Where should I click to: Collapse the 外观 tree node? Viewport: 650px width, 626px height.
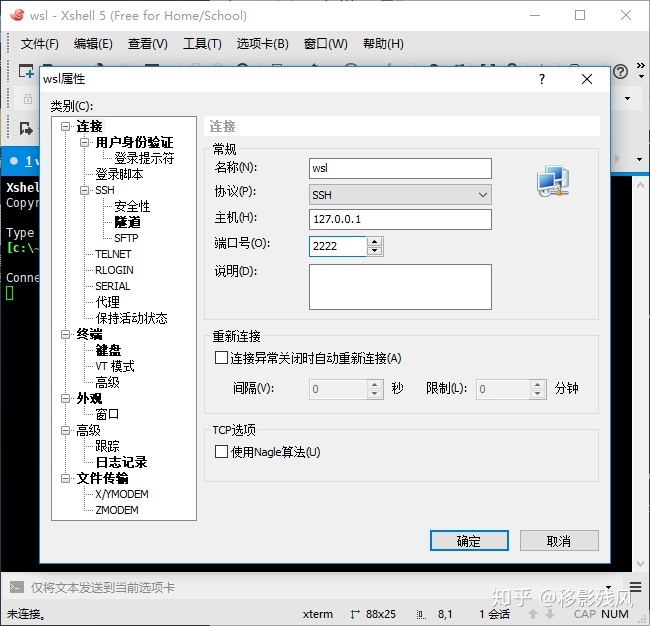coord(65,398)
